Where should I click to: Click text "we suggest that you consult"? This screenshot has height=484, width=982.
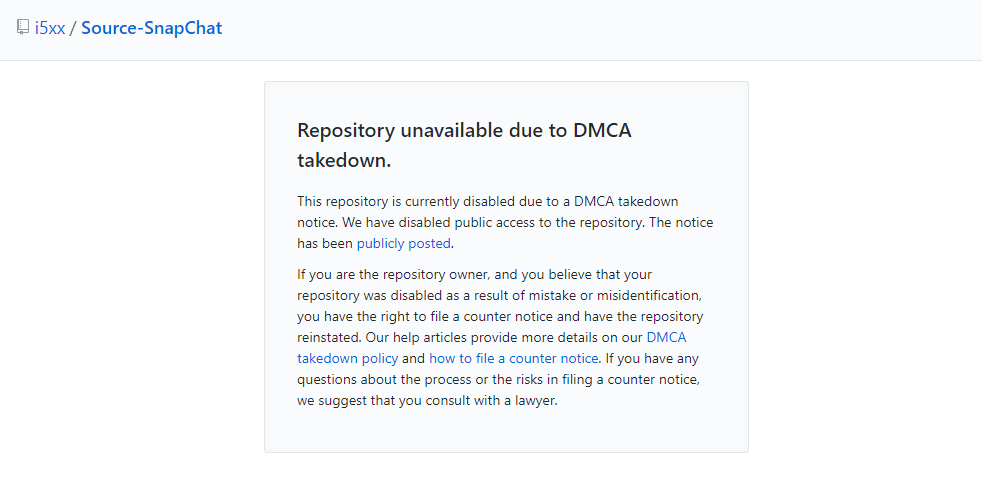pos(376,401)
